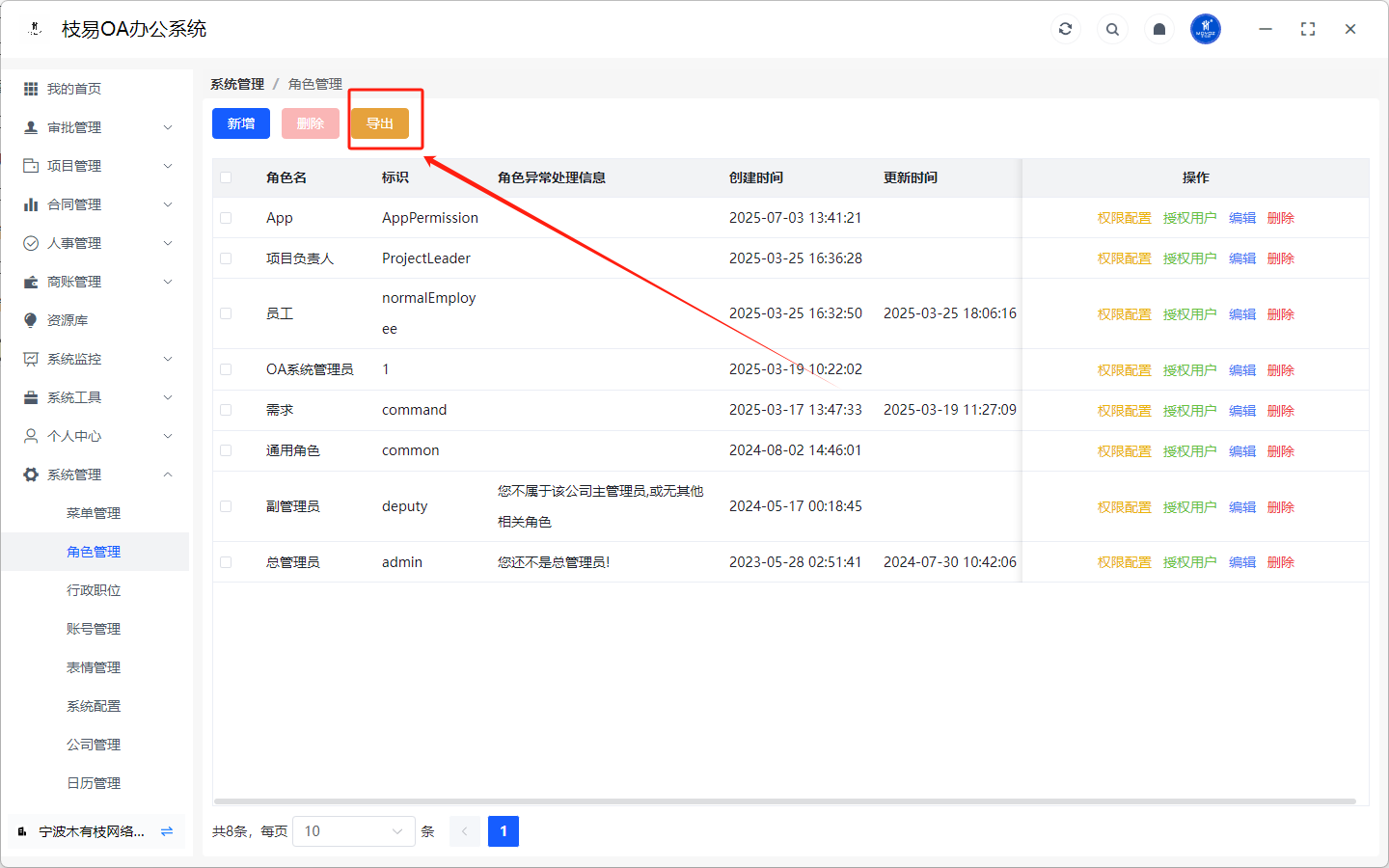Open the 菜单管理 submenu item
This screenshot has height=868, width=1389.
(94, 513)
